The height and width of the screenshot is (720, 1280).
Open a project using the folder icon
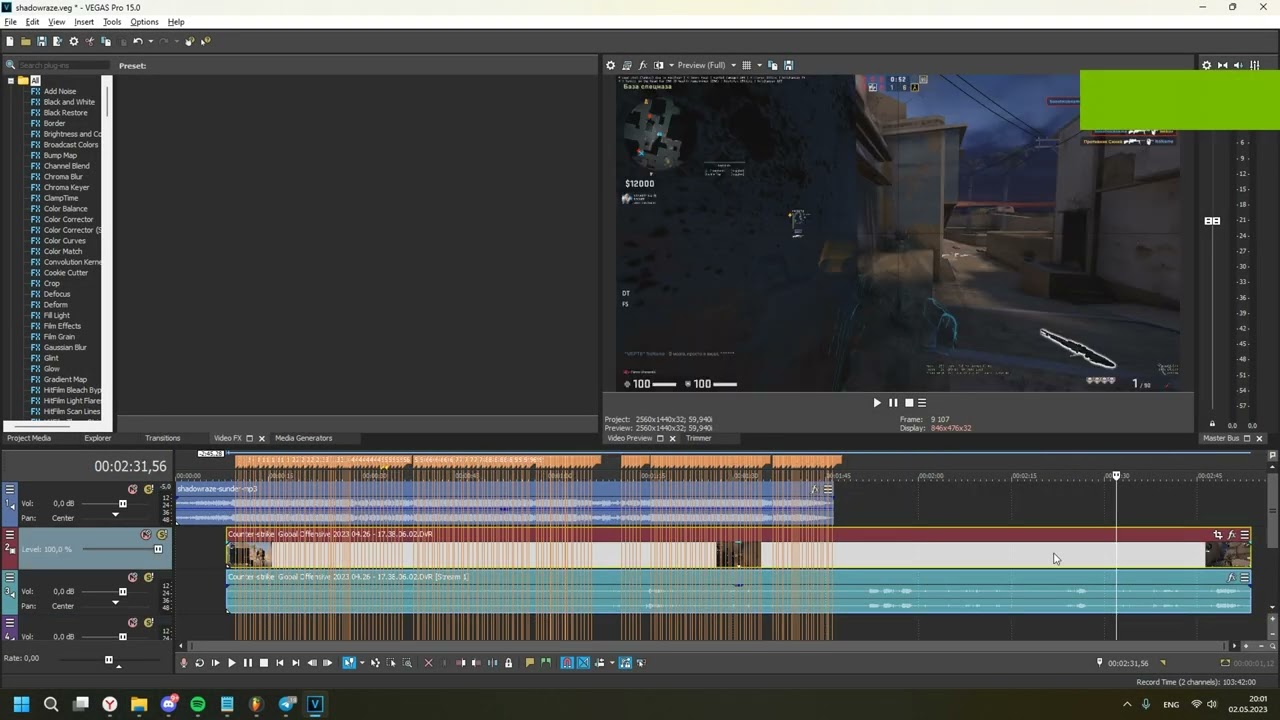pyautogui.click(x=26, y=41)
